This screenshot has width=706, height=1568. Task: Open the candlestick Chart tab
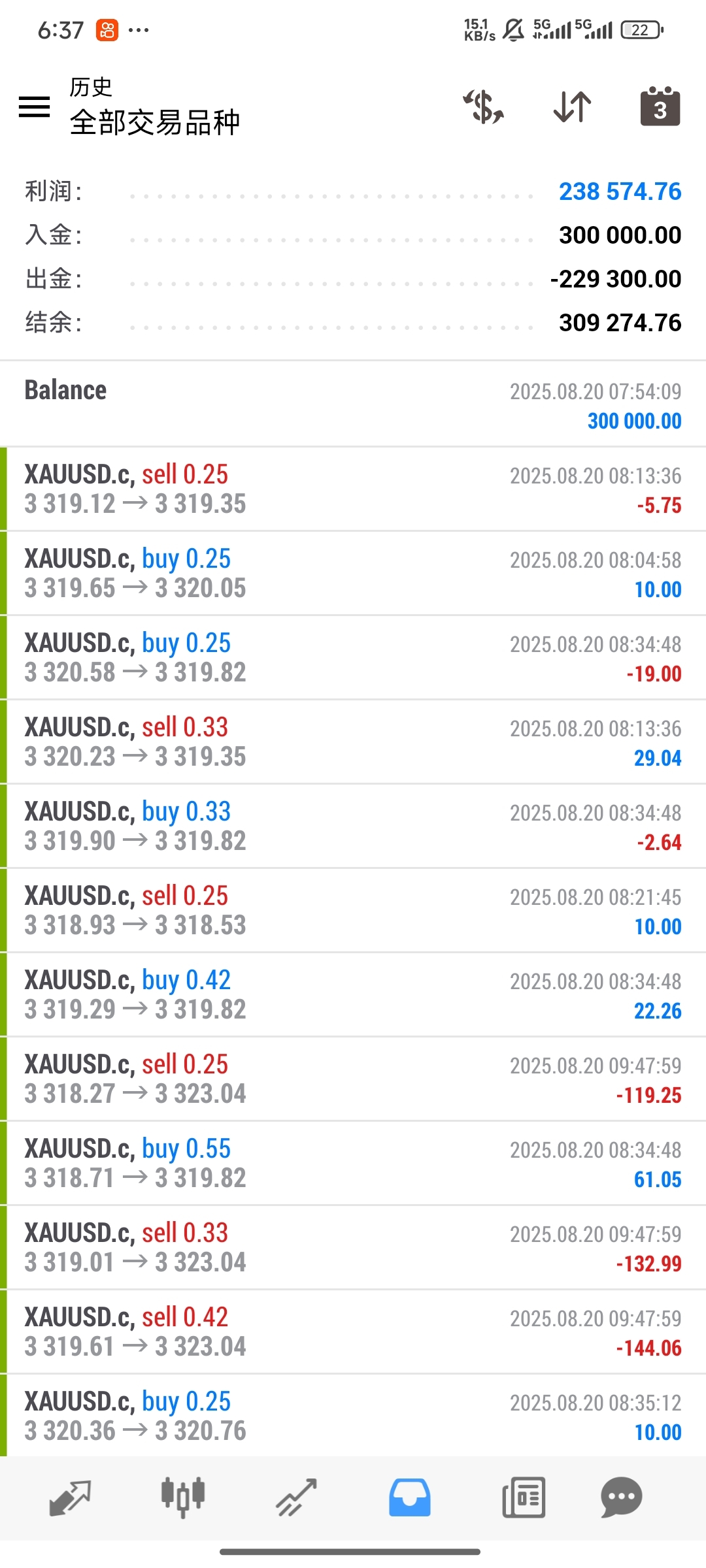click(x=183, y=1497)
